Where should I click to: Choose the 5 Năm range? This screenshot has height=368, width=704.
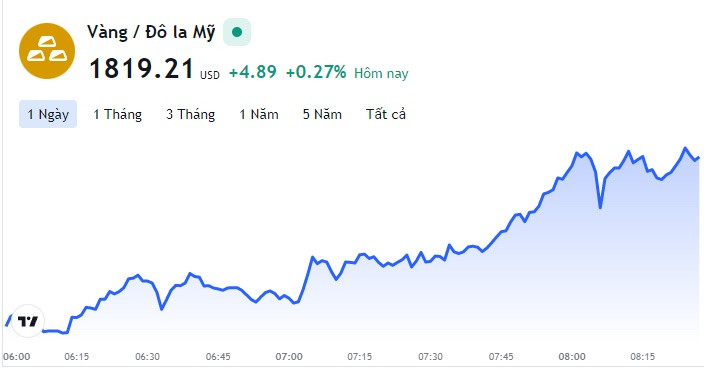322,114
